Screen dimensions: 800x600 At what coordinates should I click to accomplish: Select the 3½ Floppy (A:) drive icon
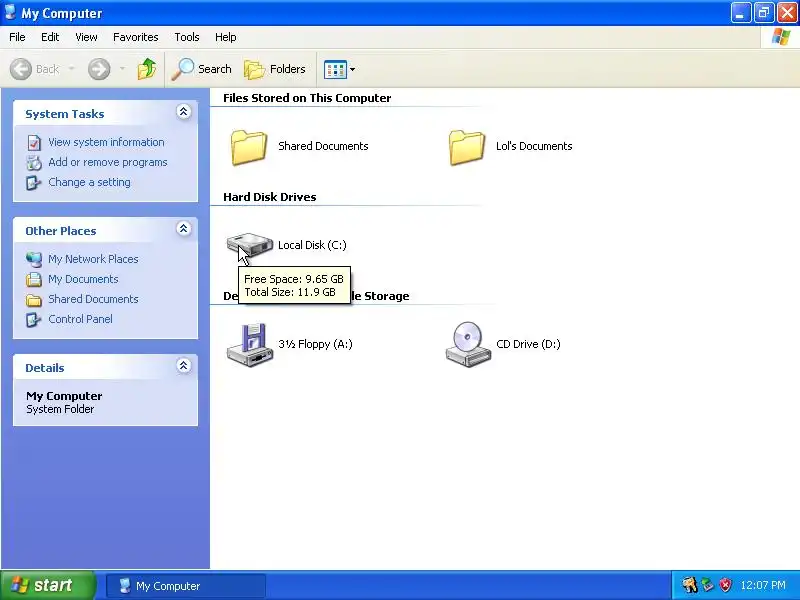(x=249, y=344)
